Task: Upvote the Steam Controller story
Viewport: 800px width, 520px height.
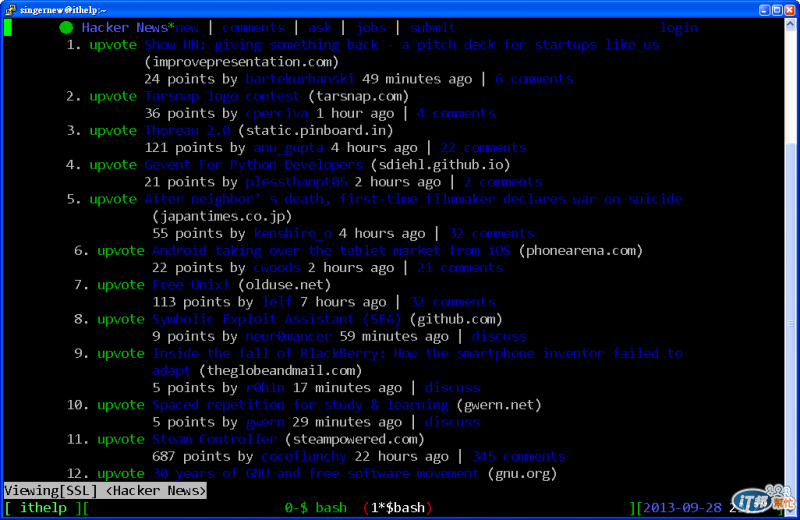Action: [x=121, y=439]
